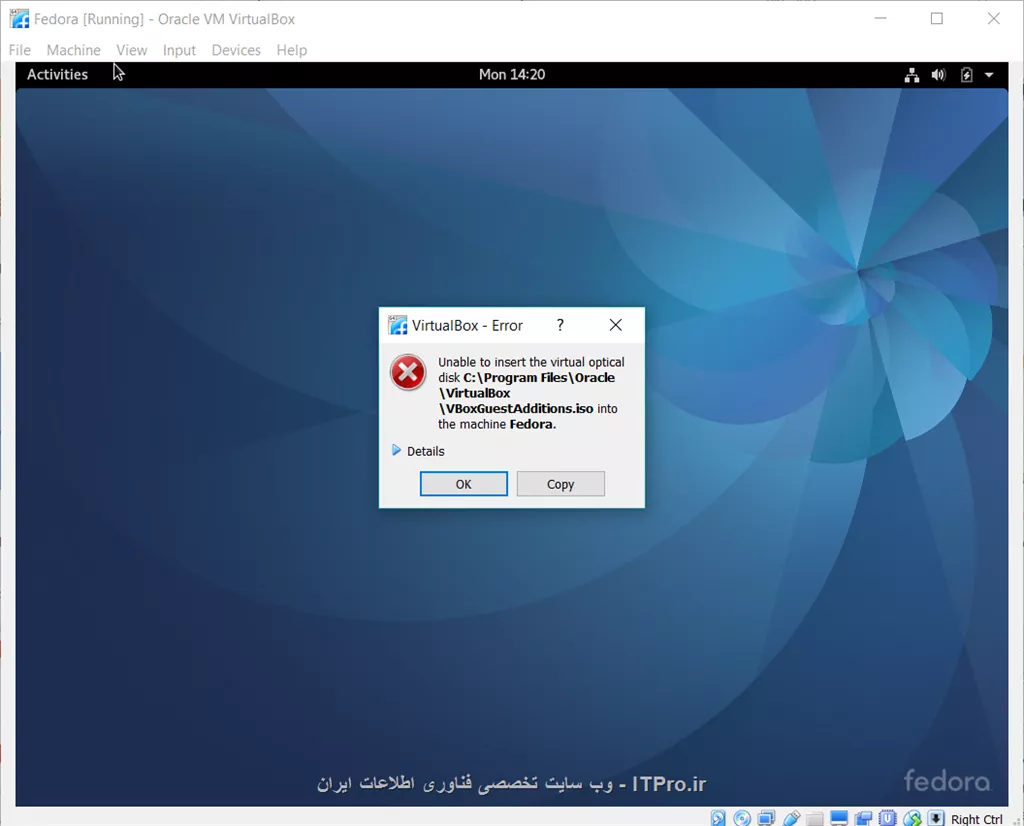Close the VirtualBox Error dialog
Image resolution: width=1024 pixels, height=826 pixels.
click(x=615, y=325)
